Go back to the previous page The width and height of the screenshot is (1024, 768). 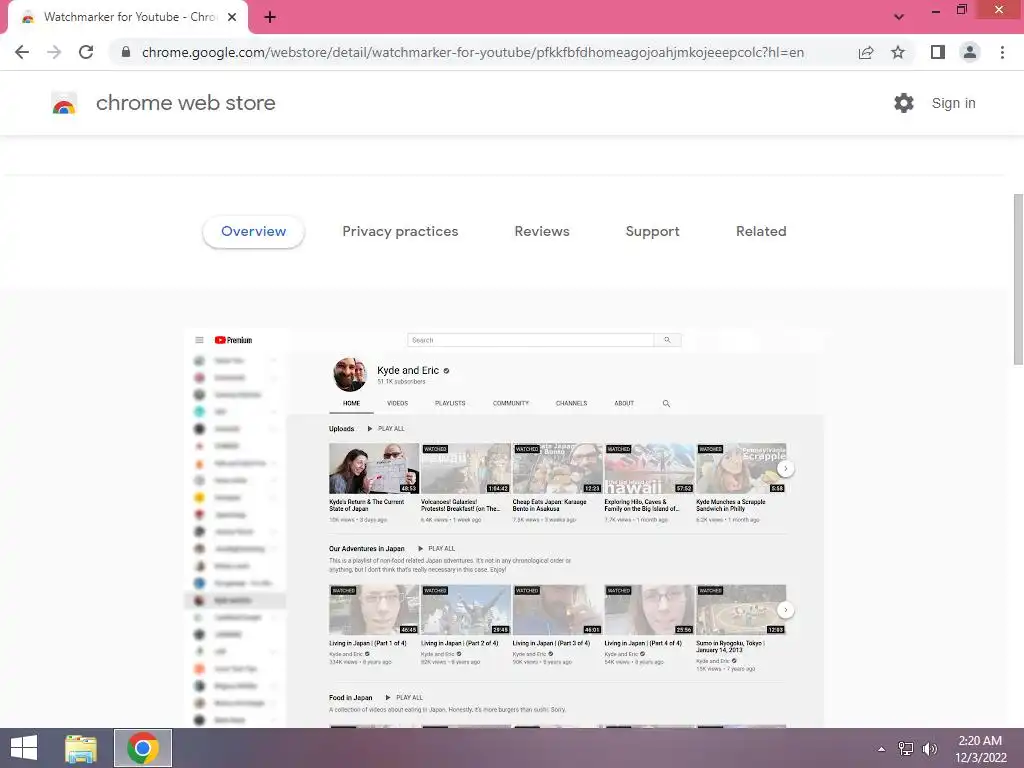[x=22, y=52]
